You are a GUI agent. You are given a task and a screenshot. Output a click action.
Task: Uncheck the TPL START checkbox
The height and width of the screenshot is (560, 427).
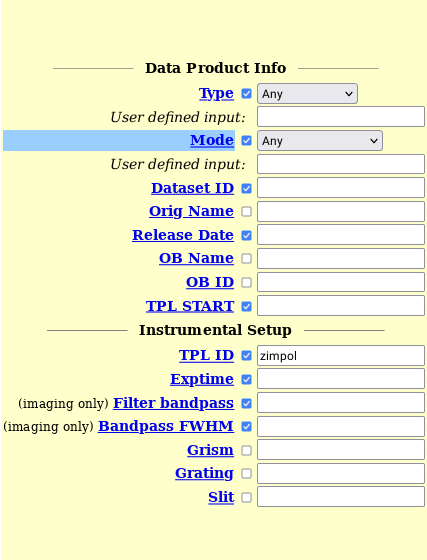coord(246,306)
